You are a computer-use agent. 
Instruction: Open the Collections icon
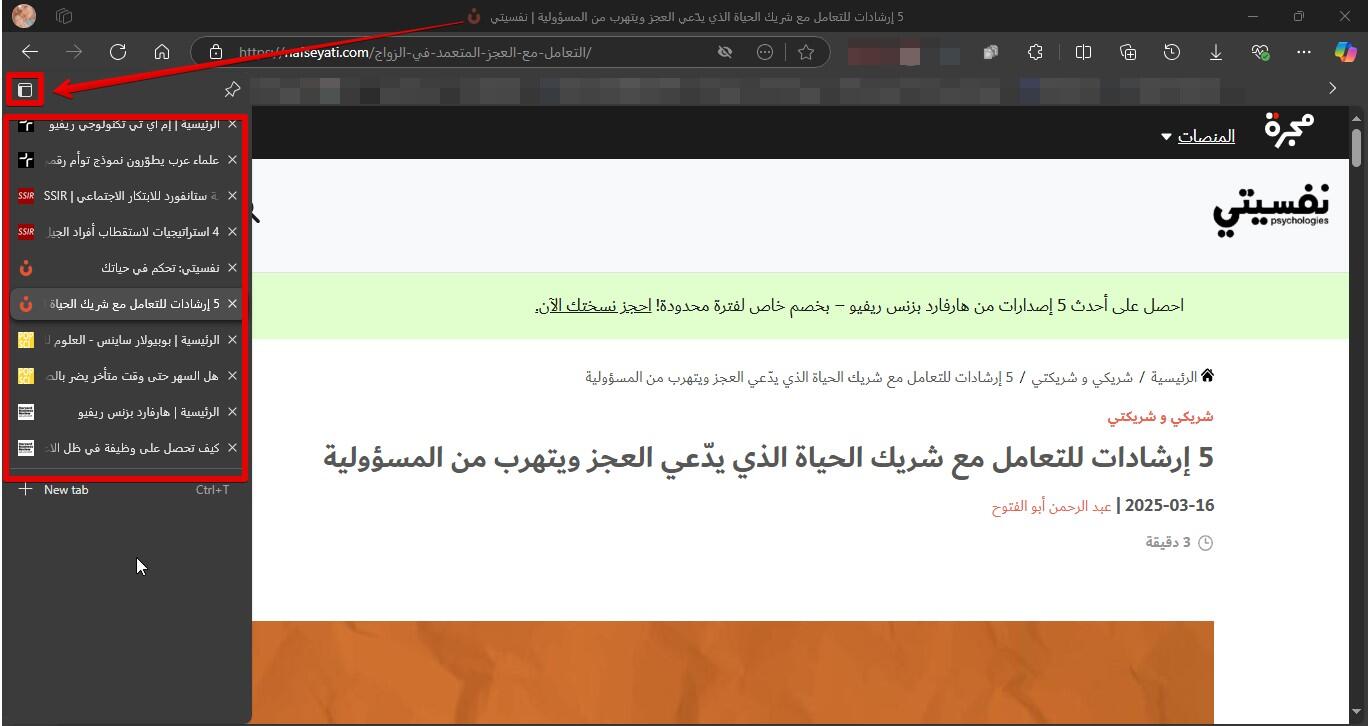[1128, 52]
